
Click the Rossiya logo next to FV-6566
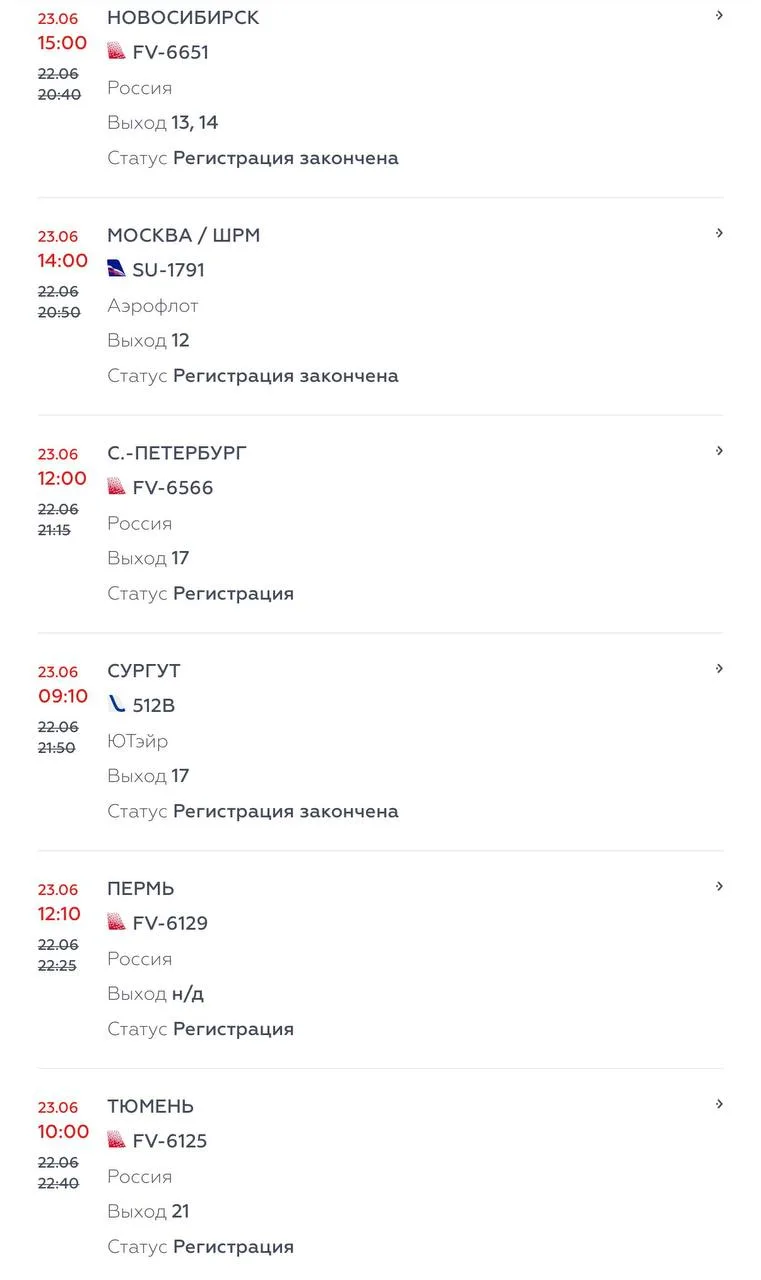(117, 486)
